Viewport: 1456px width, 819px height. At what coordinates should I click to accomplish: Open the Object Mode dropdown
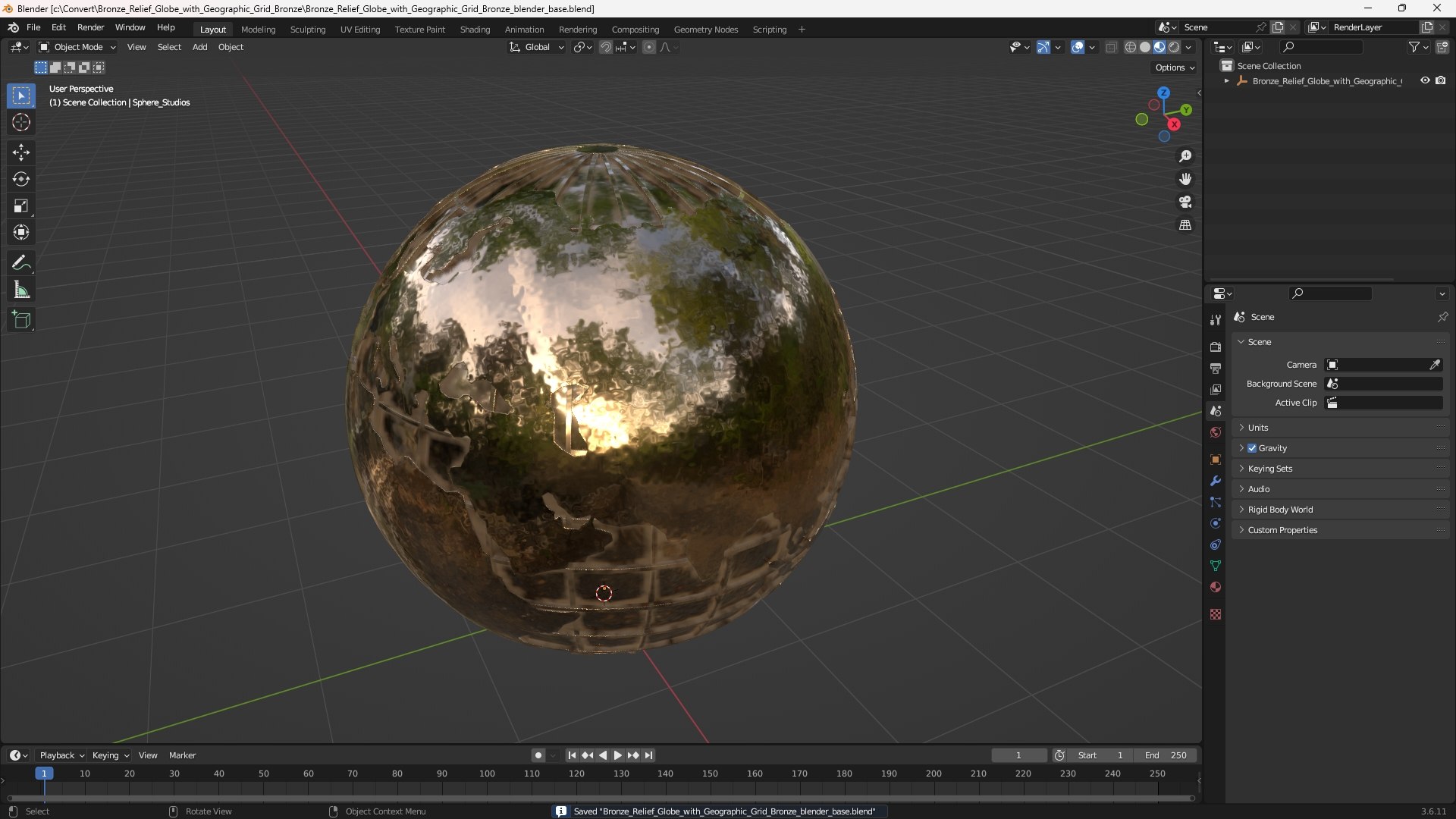click(77, 47)
